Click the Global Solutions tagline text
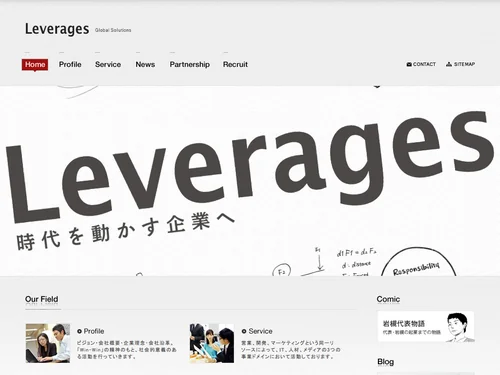 pyautogui.click(x=113, y=30)
